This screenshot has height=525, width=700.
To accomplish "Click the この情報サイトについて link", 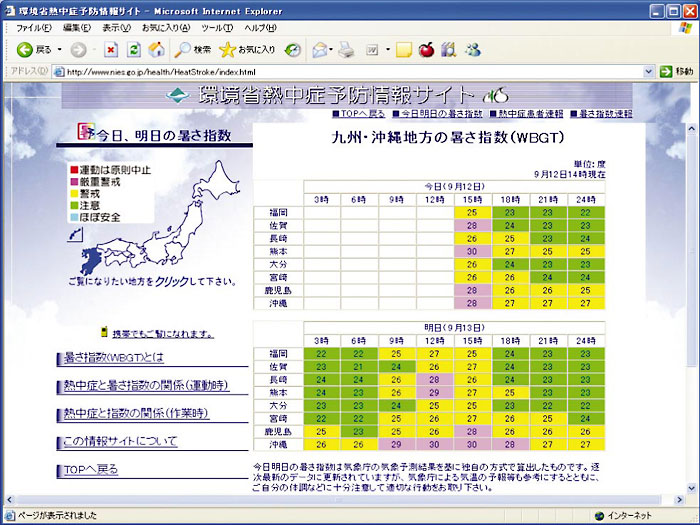I will point(120,441).
